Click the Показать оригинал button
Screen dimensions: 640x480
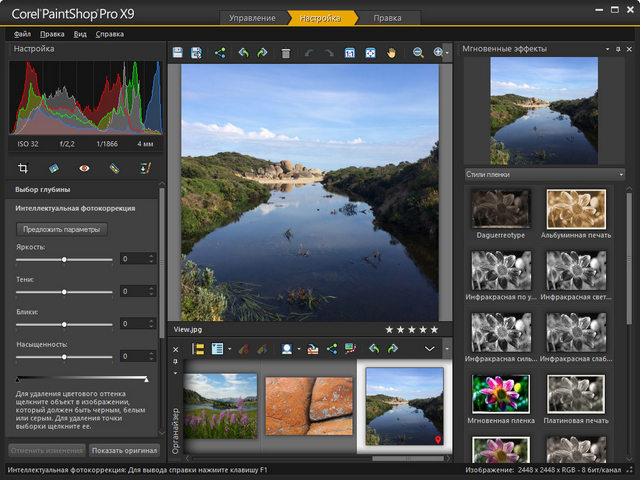tap(124, 450)
